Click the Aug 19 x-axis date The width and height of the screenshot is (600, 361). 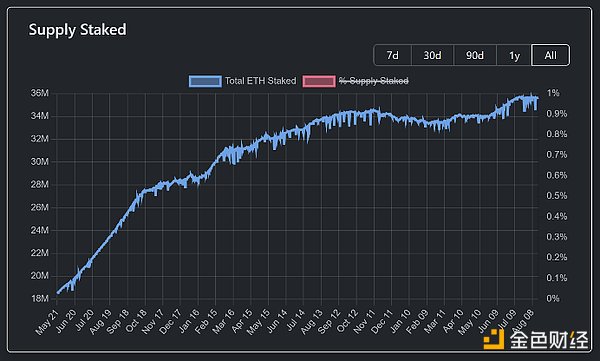point(100,322)
